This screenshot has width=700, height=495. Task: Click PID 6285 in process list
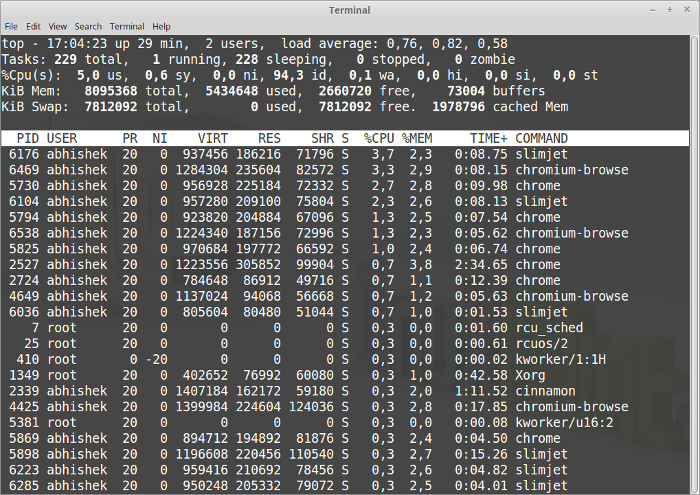coord(24,486)
